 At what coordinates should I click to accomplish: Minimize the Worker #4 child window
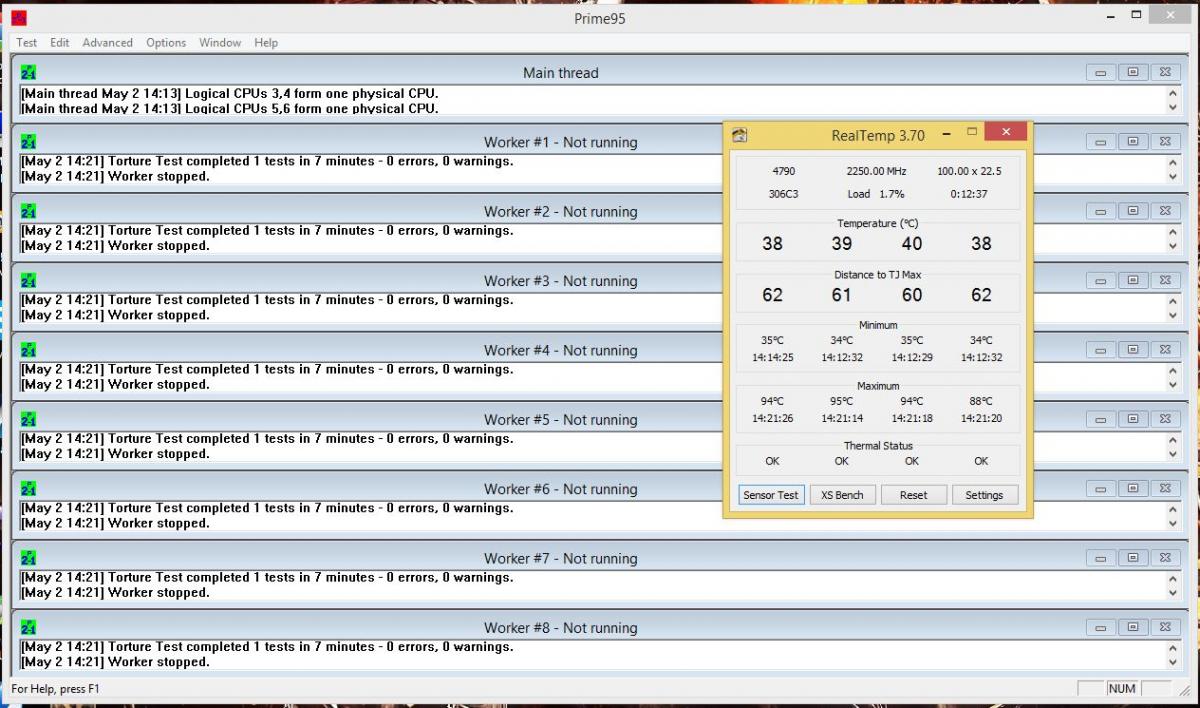point(1101,350)
